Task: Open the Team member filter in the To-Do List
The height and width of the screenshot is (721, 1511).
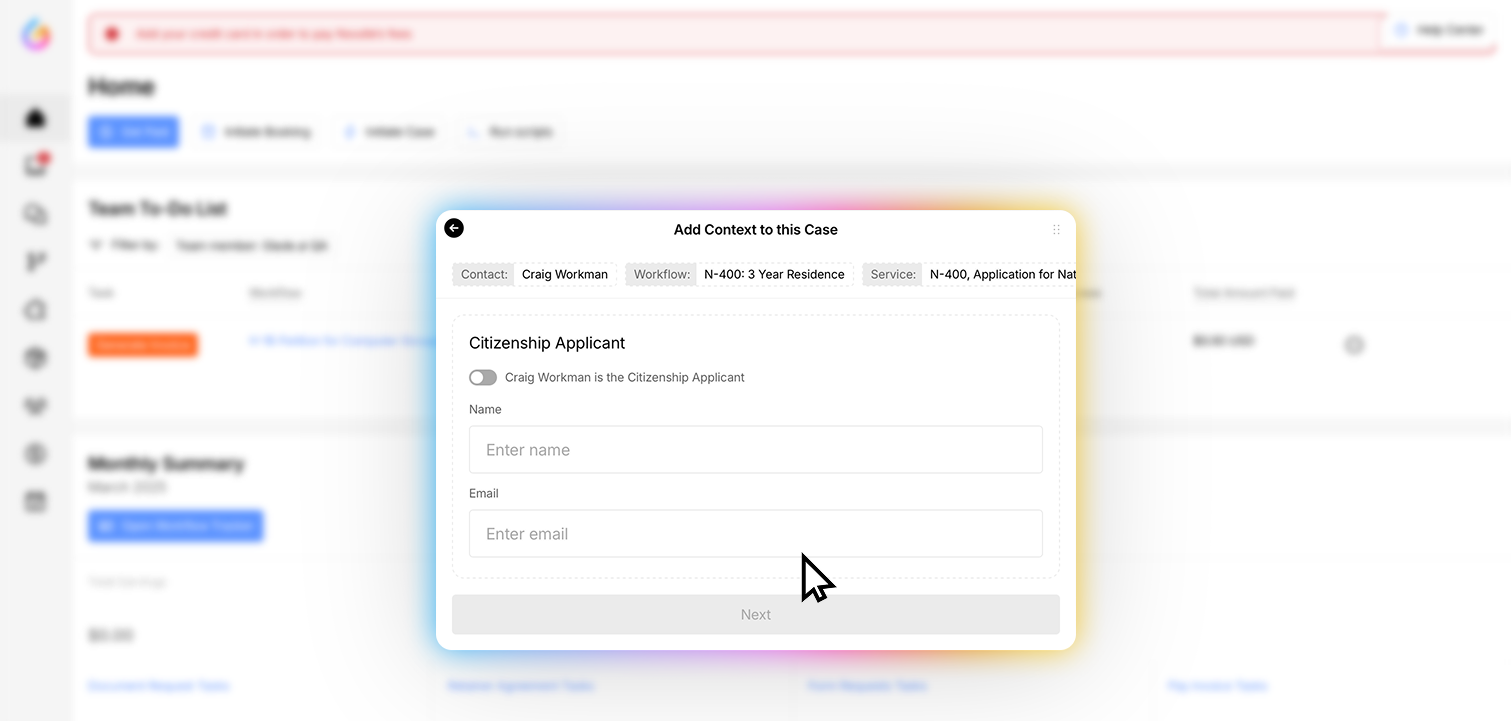Action: pyautogui.click(x=250, y=245)
